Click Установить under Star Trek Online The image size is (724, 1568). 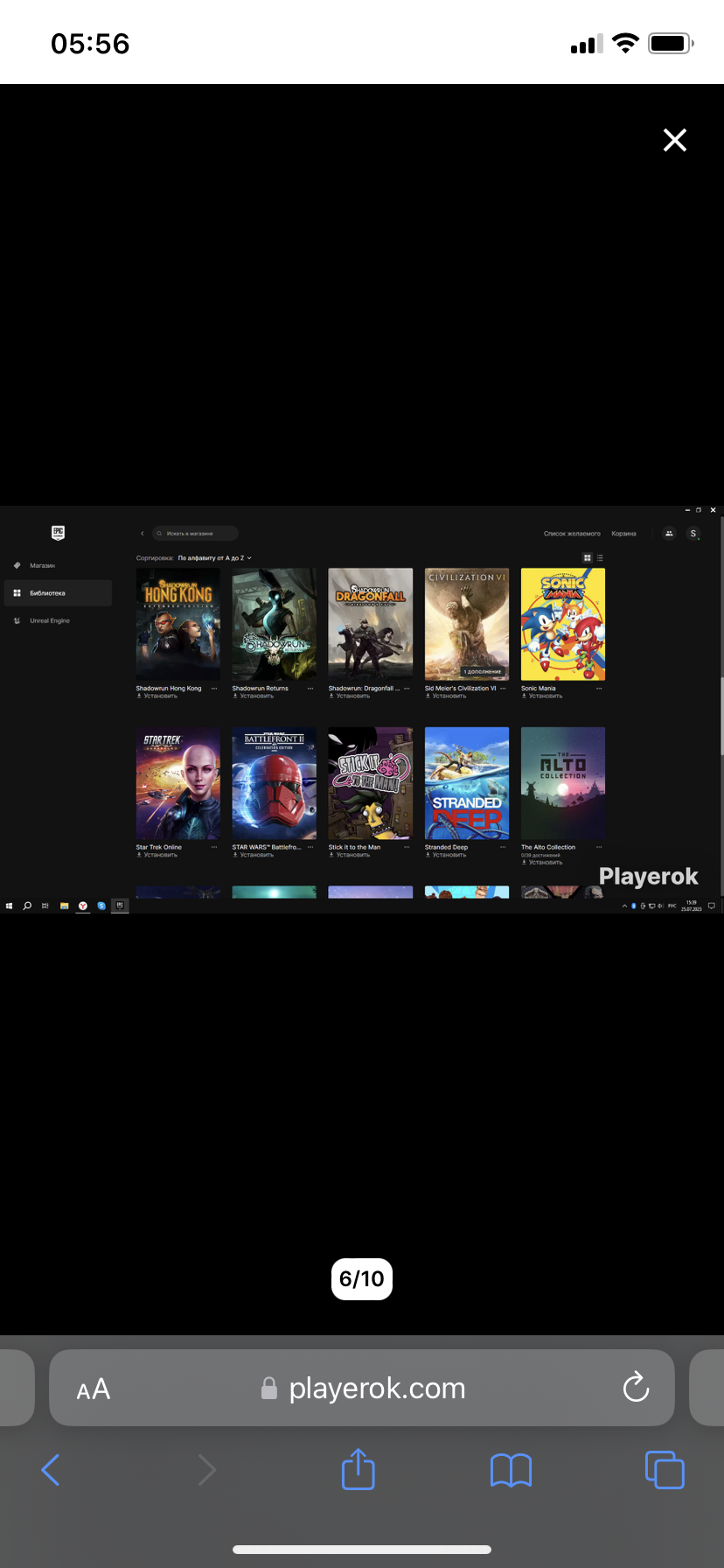click(157, 855)
